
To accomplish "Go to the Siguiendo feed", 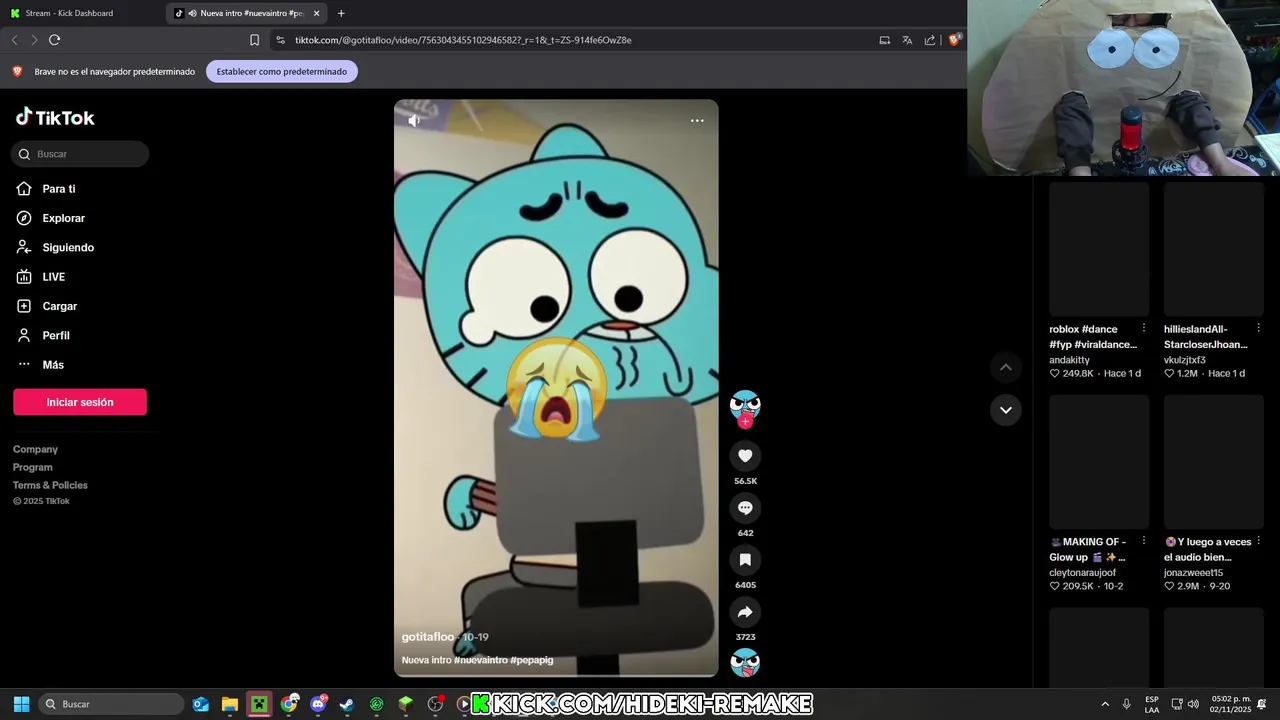I will coord(56,247).
